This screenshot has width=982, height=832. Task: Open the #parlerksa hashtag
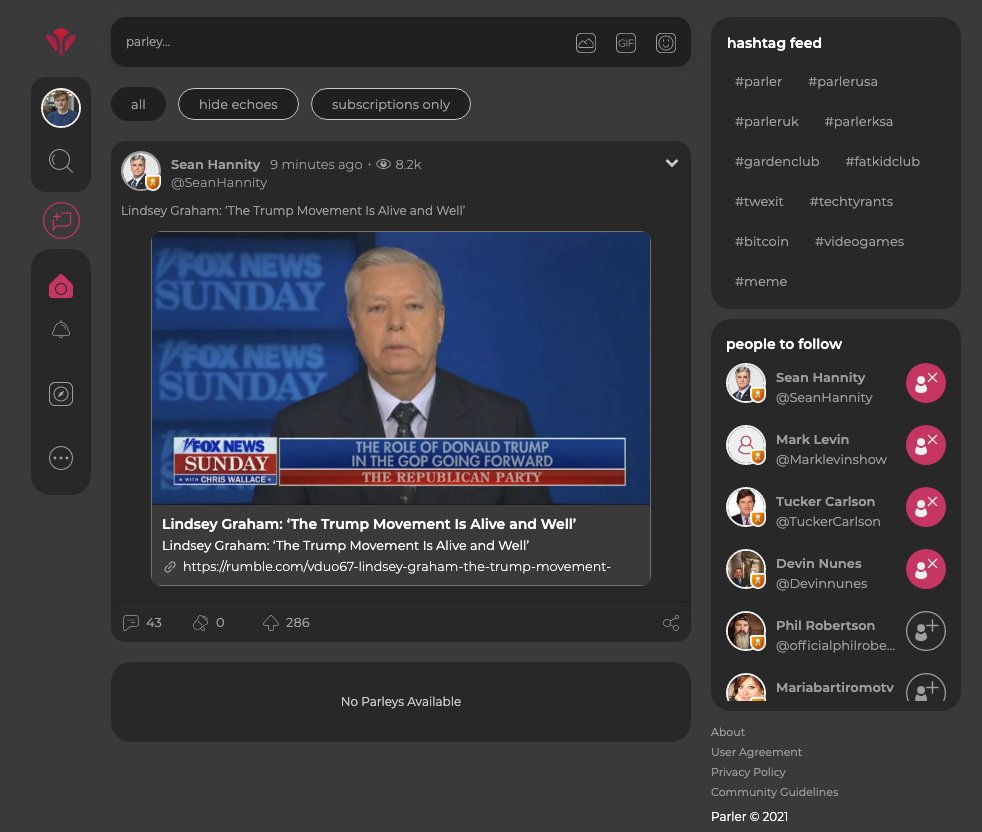pos(859,122)
